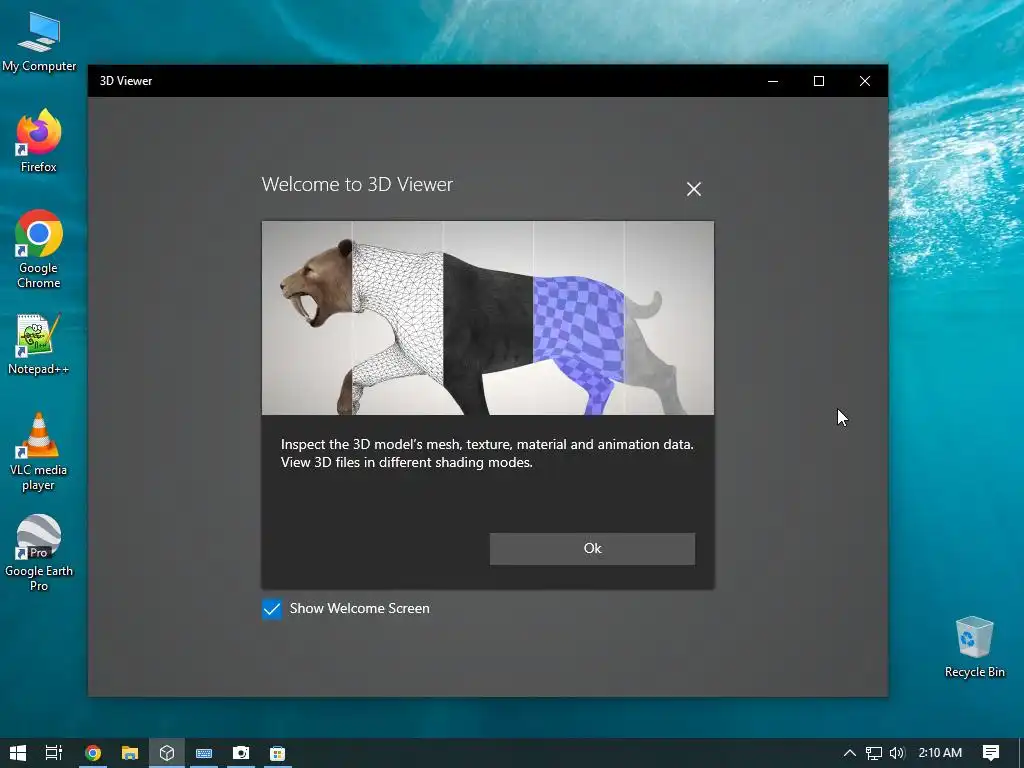Click the 'Inspect the 3D model's mesh' description text
The height and width of the screenshot is (768, 1024).
pos(487,453)
